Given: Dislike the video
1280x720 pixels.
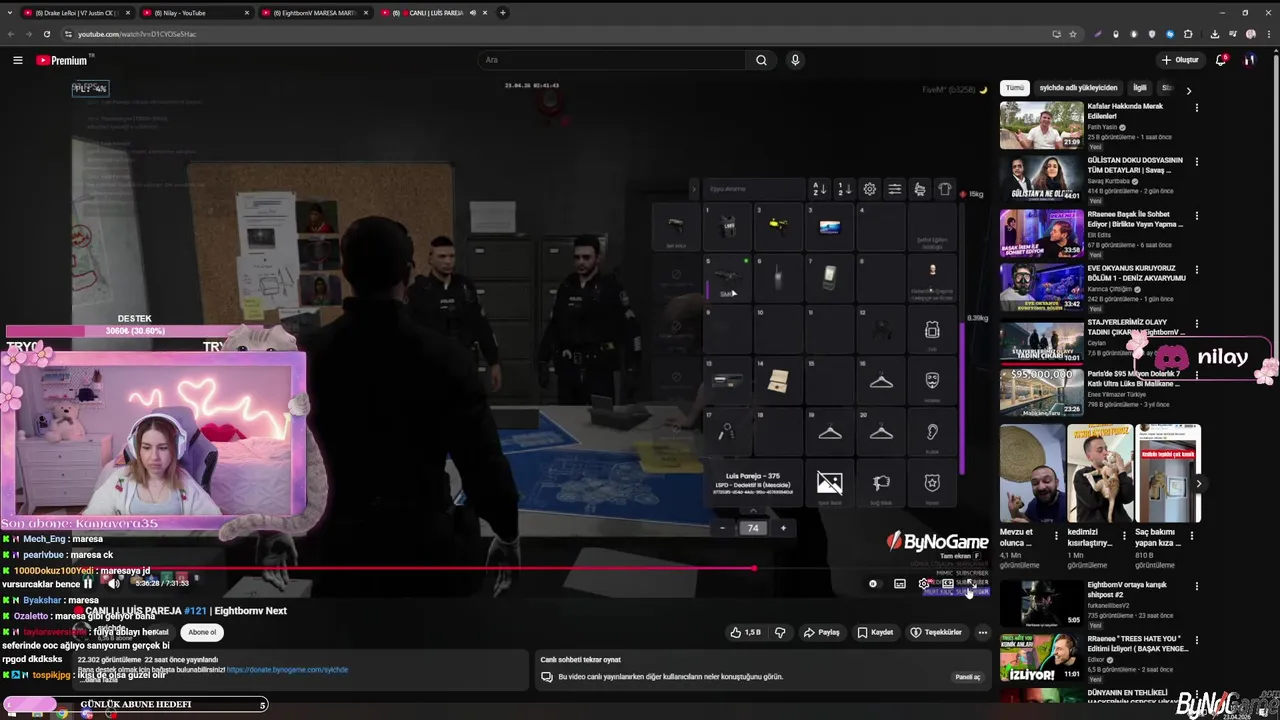Looking at the screenshot, I should 780,632.
